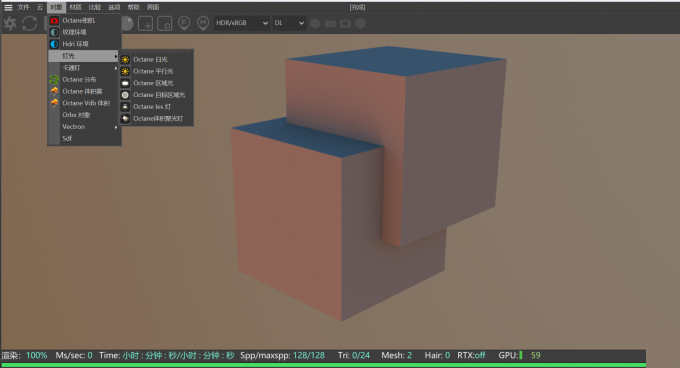
Task: Click the gray rectangle icon in the toolbar
Action: coord(330,24)
